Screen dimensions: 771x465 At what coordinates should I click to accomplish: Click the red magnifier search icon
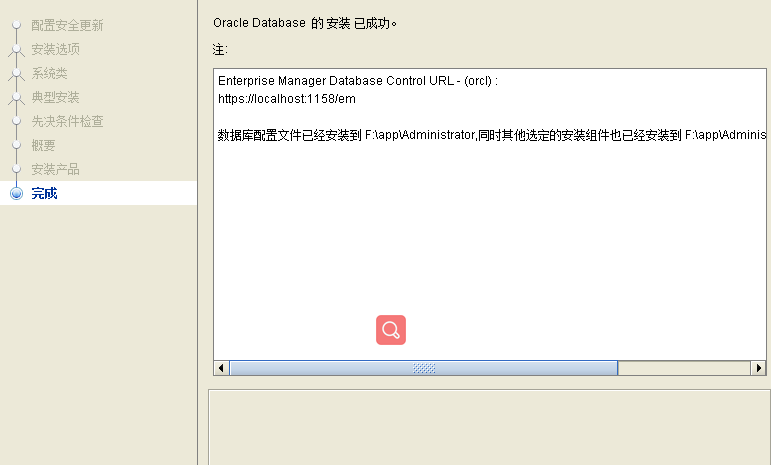391,330
